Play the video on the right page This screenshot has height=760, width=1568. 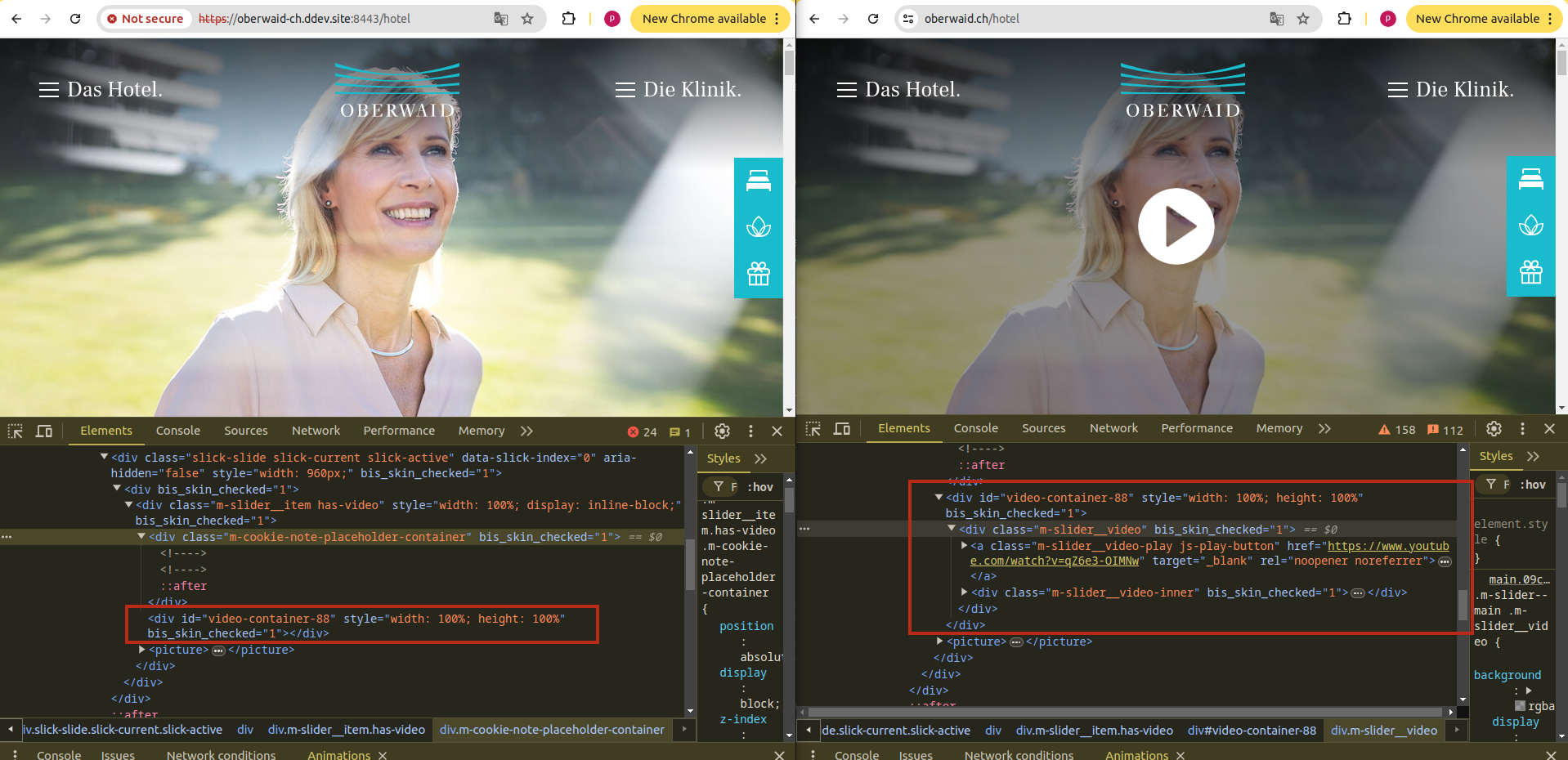[1176, 226]
